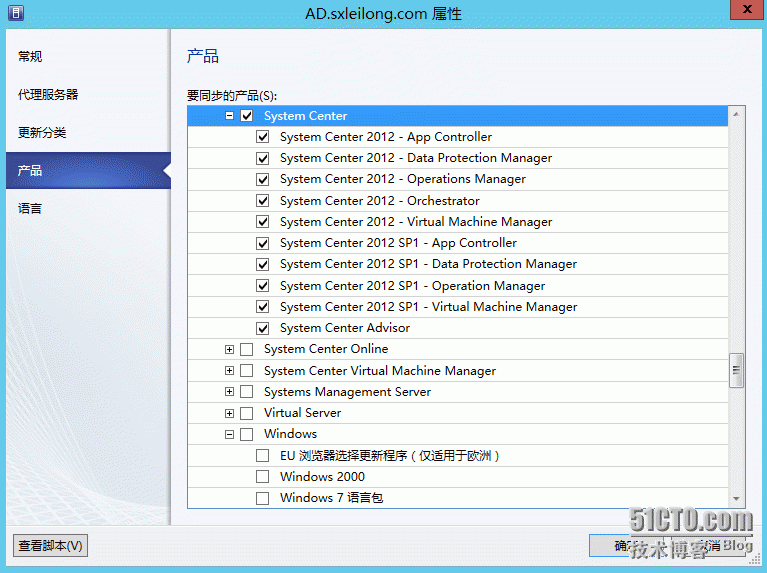Expand the System Center Online node

click(229, 349)
